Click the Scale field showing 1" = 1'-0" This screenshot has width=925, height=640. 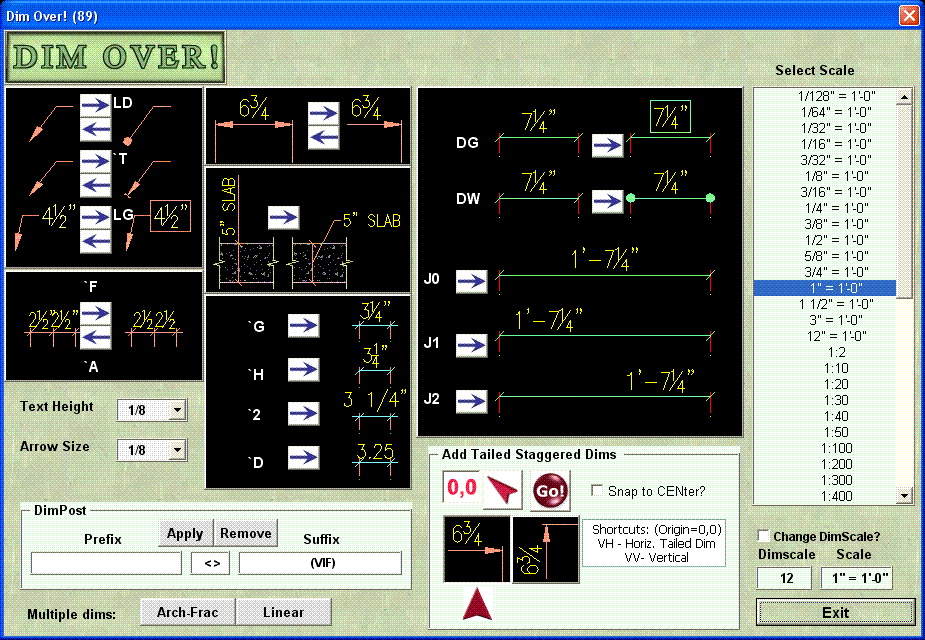(857, 578)
